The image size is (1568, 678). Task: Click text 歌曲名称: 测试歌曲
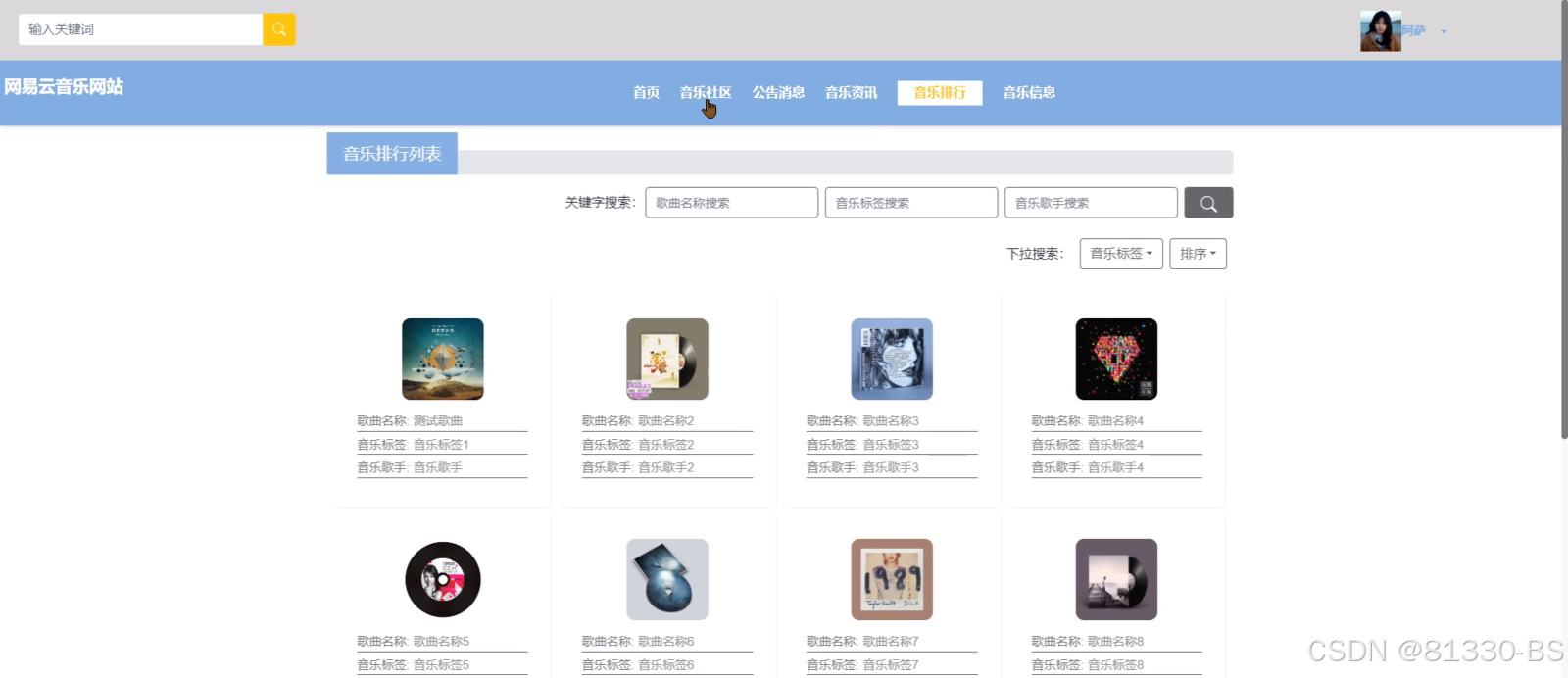410,421
